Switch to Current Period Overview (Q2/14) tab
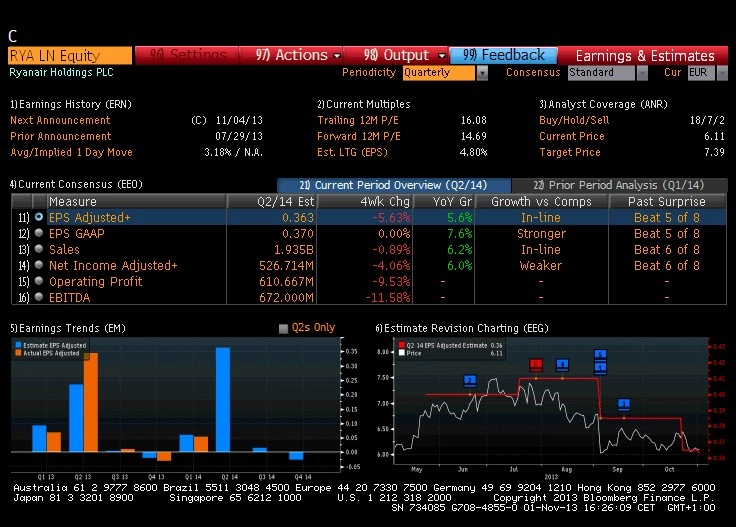This screenshot has width=736, height=527. pos(393,185)
